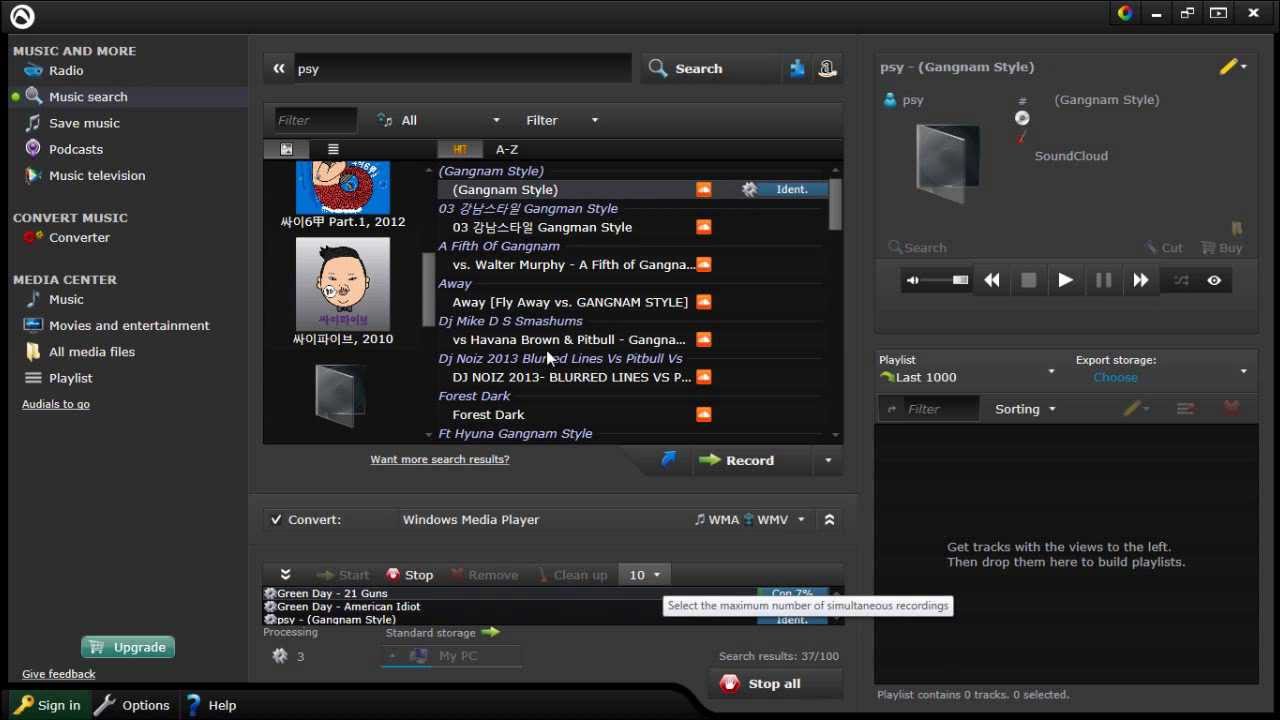
Task: Select Green Day - American Idiot task
Action: coord(349,607)
